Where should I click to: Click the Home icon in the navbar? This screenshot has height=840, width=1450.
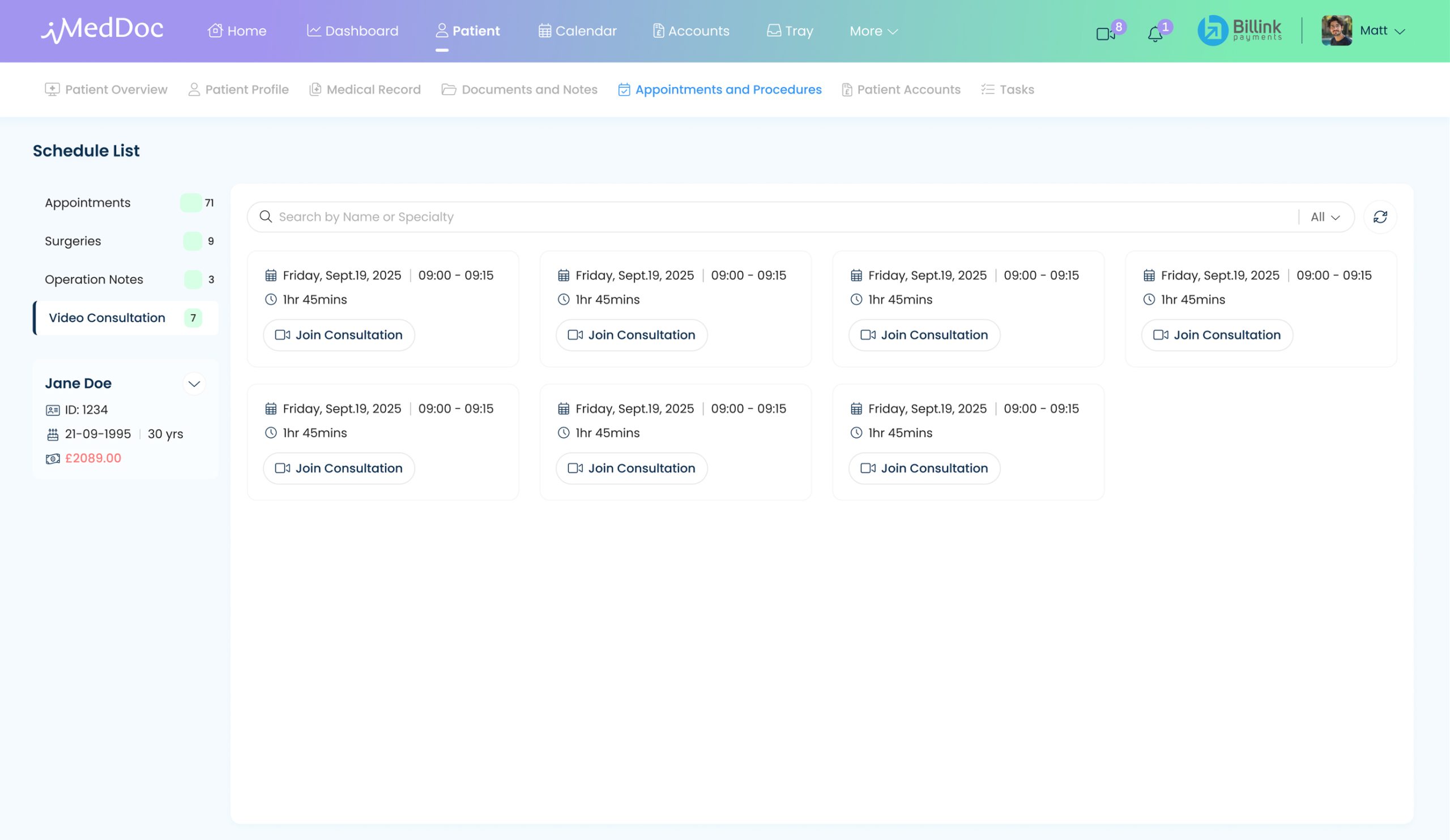[x=215, y=31]
